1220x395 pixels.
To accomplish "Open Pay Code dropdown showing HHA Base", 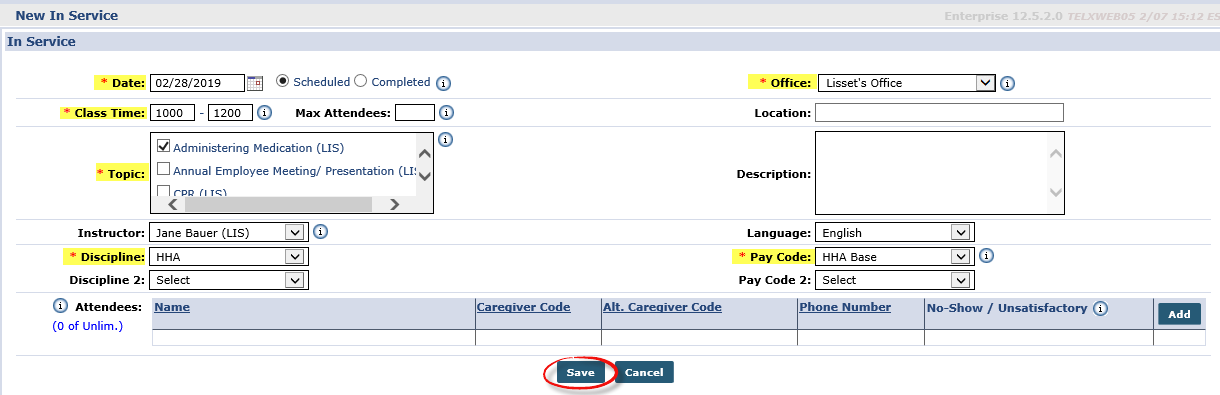I will (x=895, y=257).
